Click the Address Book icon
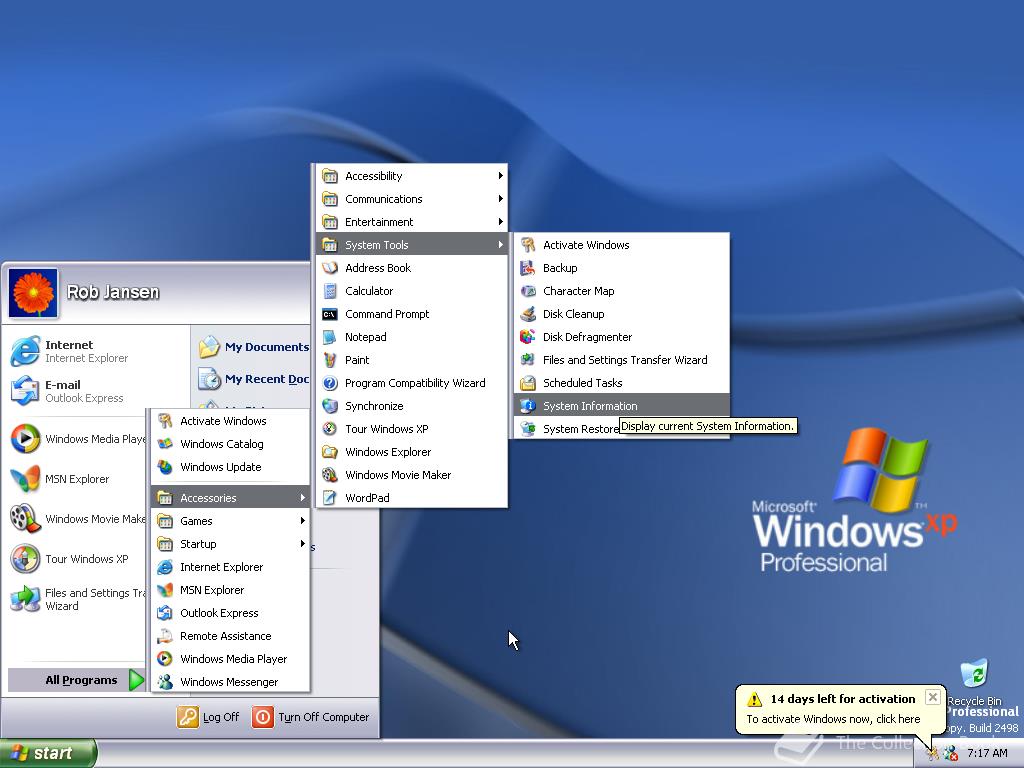This screenshot has width=1024, height=768. tap(330, 268)
